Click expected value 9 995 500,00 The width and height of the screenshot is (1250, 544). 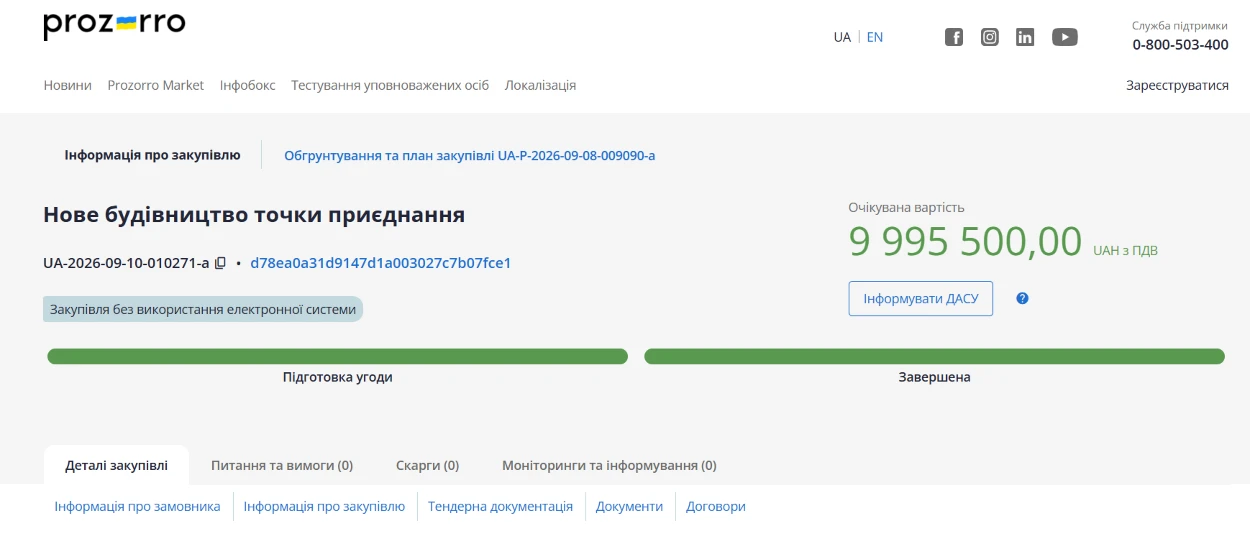click(965, 242)
